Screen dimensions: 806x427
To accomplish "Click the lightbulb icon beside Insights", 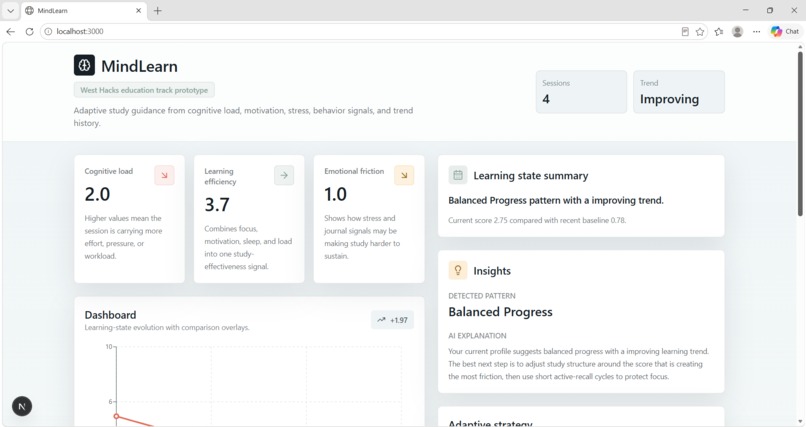I will pos(457,270).
